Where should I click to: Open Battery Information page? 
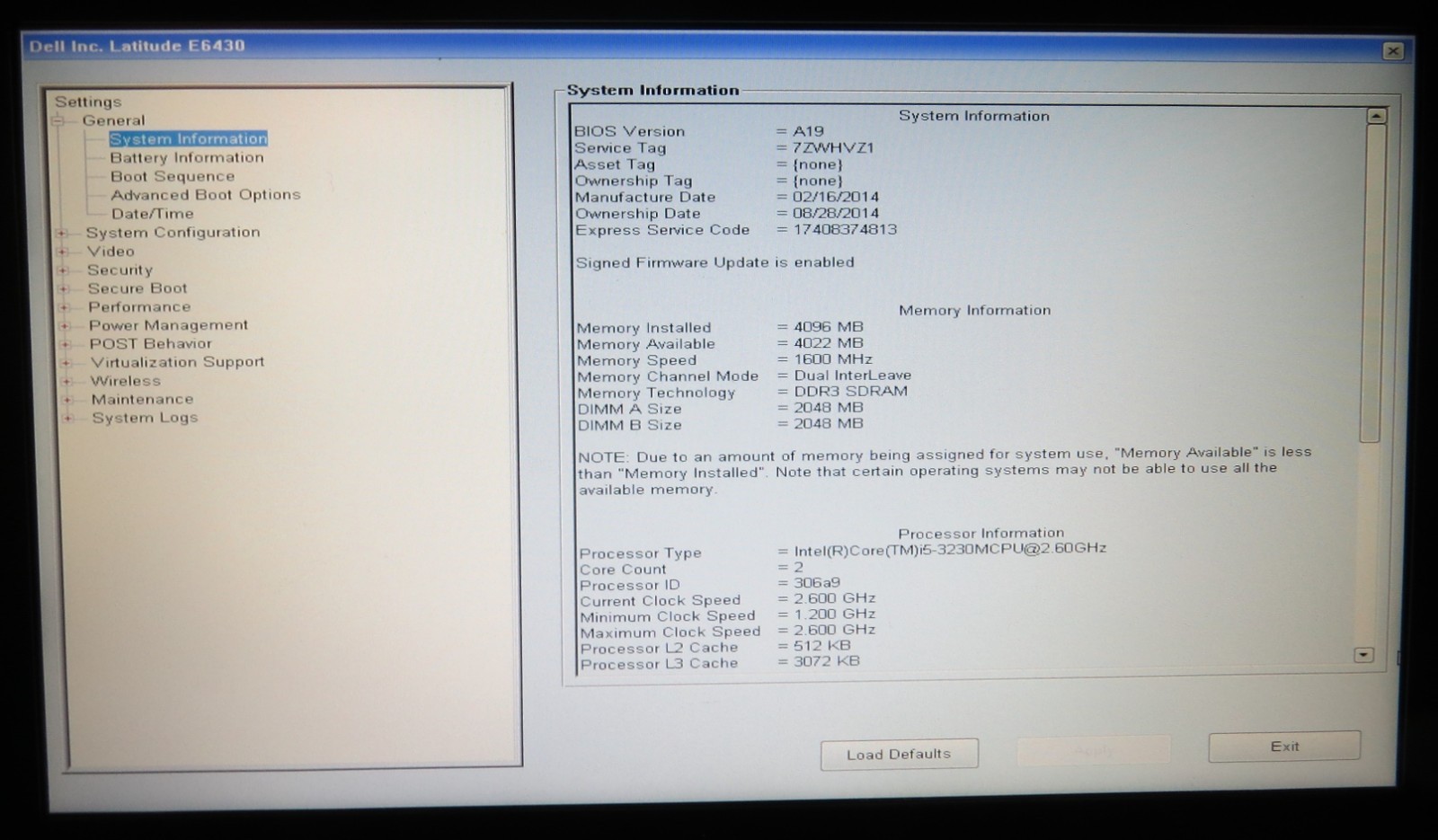[x=187, y=157]
